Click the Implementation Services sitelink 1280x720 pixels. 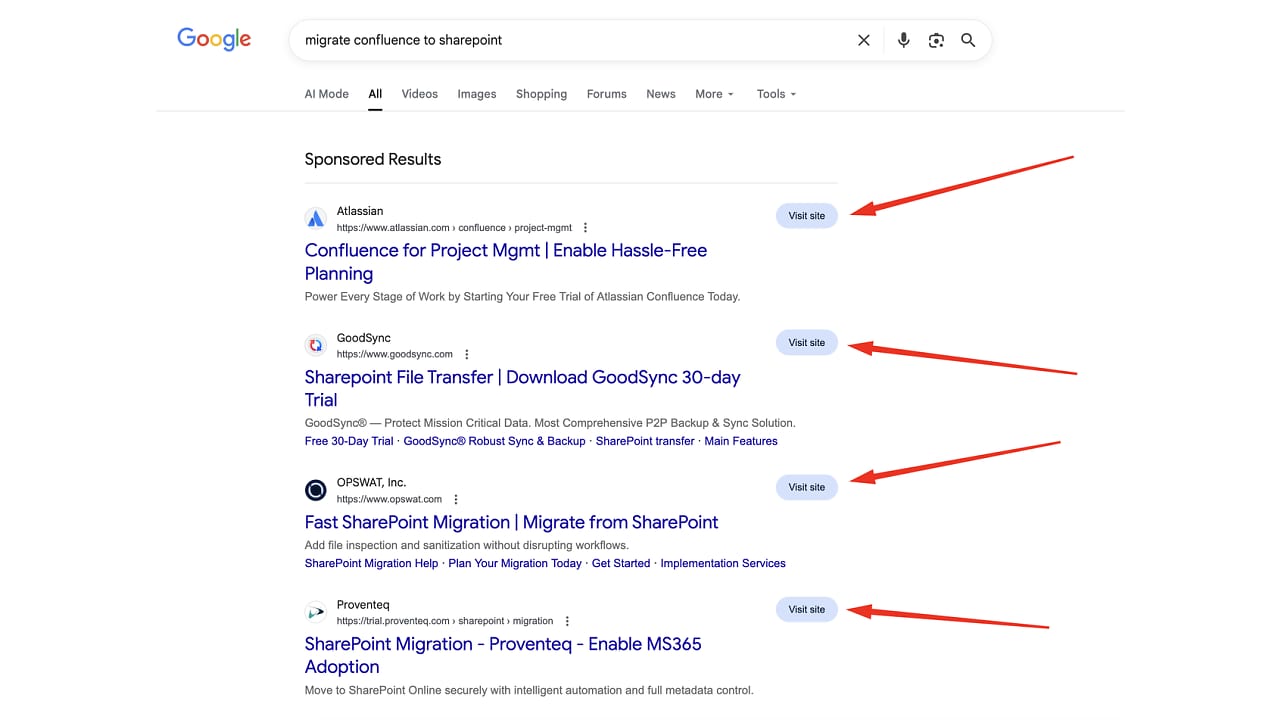[x=723, y=563]
